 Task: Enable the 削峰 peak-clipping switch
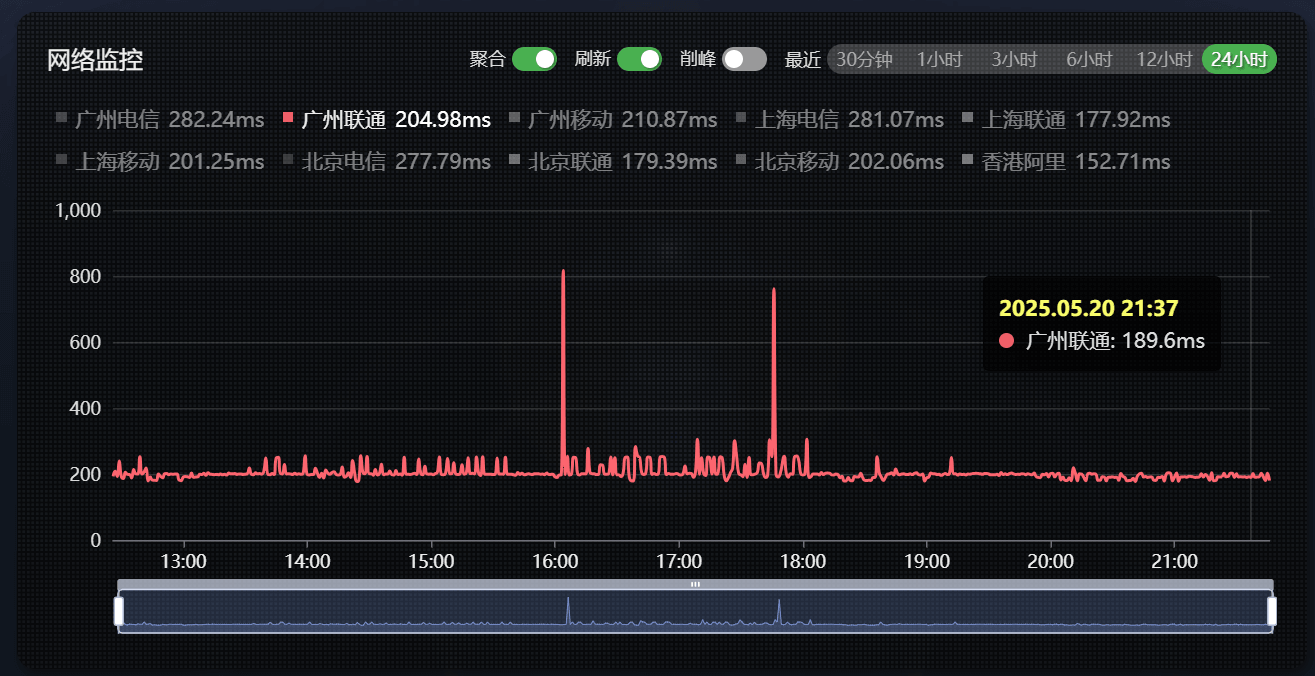(744, 59)
